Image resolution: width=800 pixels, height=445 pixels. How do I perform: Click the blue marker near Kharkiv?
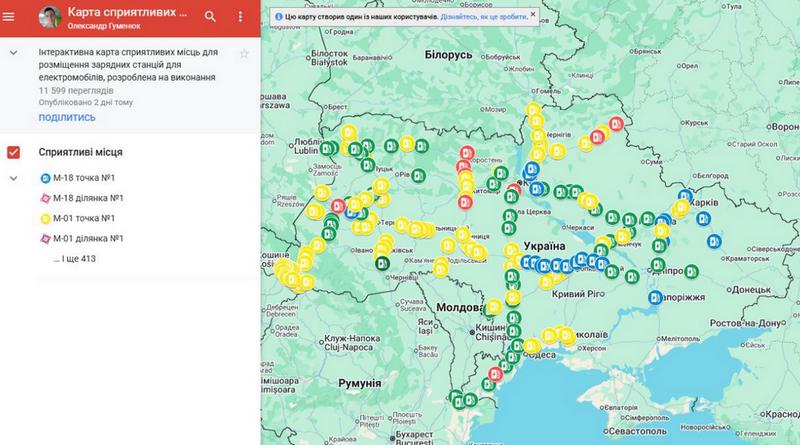[685, 196]
